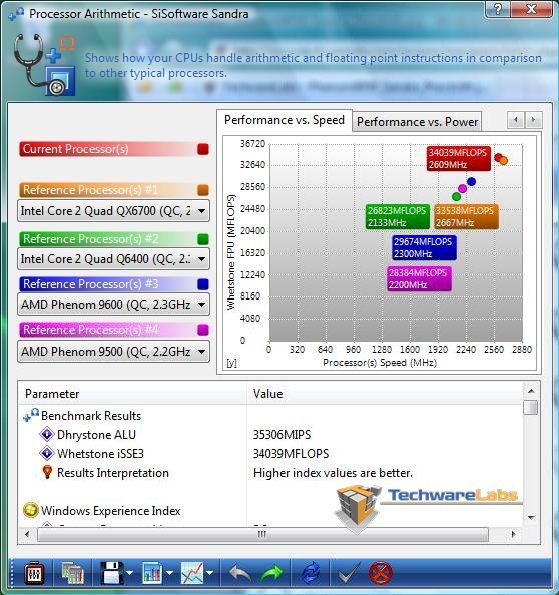This screenshot has height=595, width=559.
Task: Click the red cancel icon in toolbar
Action: [x=380, y=573]
